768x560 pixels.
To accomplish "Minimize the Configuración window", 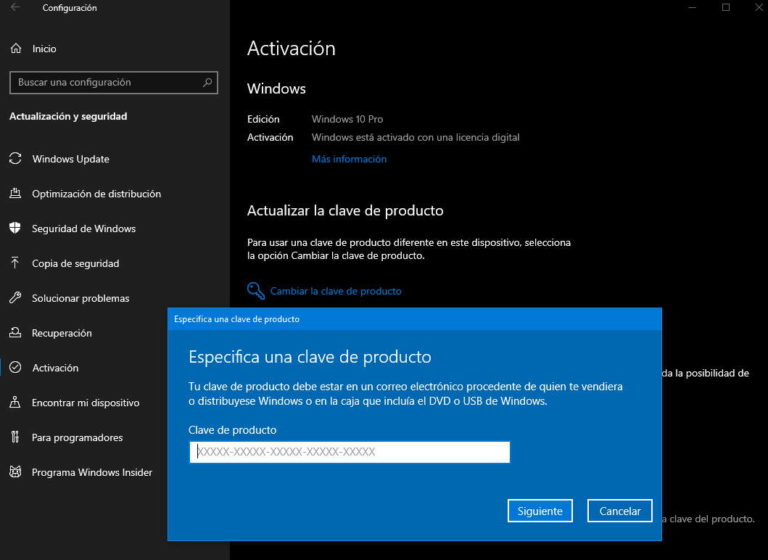I will [x=692, y=7].
